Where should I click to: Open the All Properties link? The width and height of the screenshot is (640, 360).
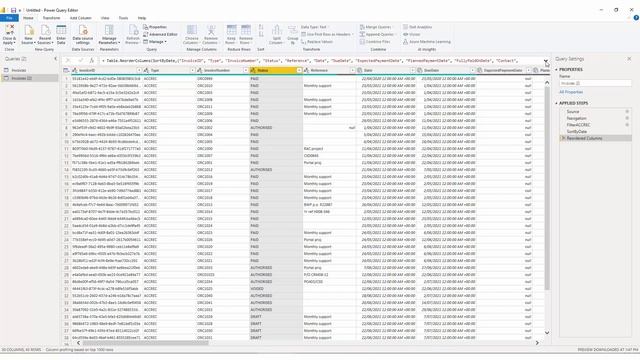pos(571,92)
